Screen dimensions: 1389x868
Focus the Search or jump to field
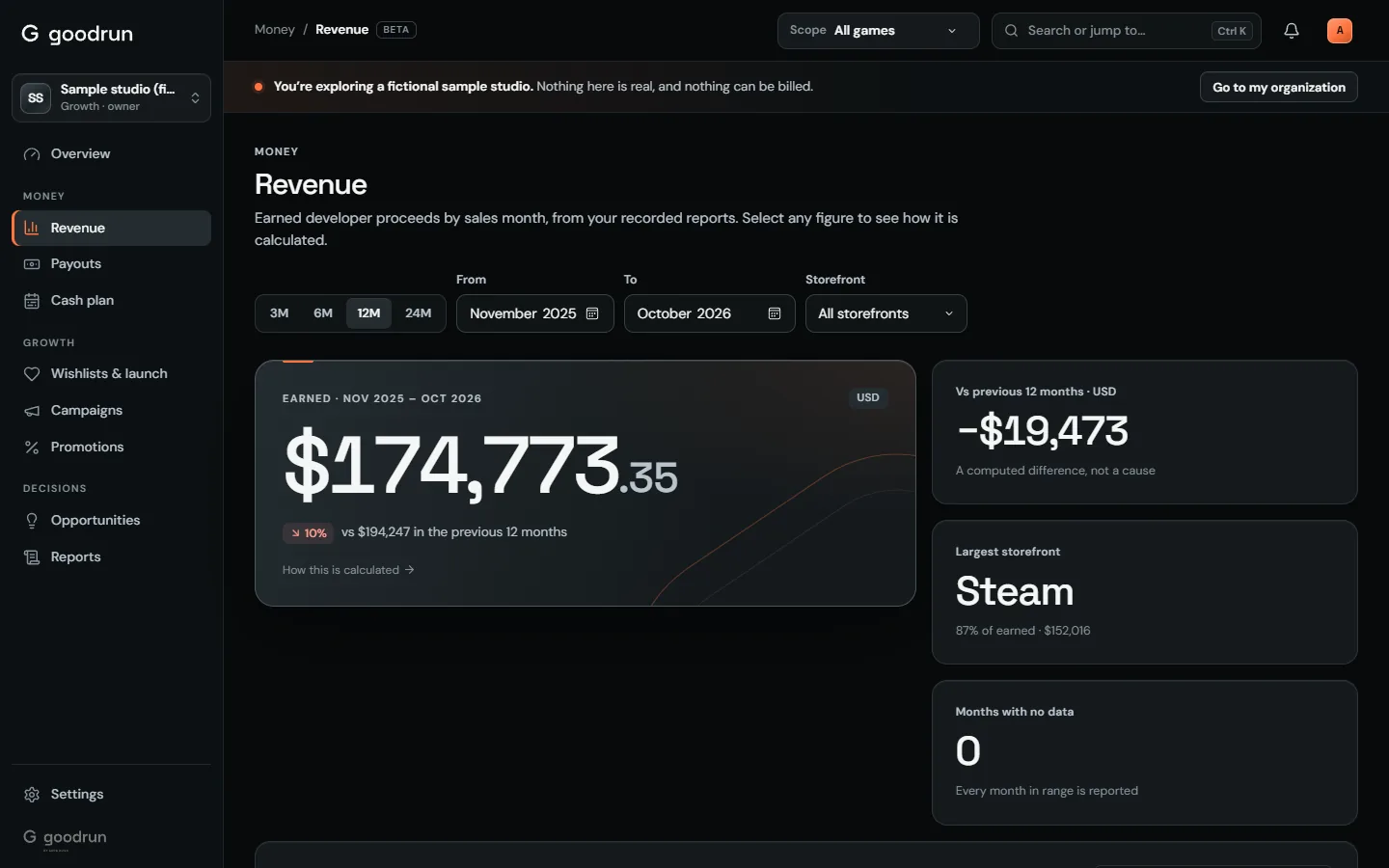(x=1127, y=31)
